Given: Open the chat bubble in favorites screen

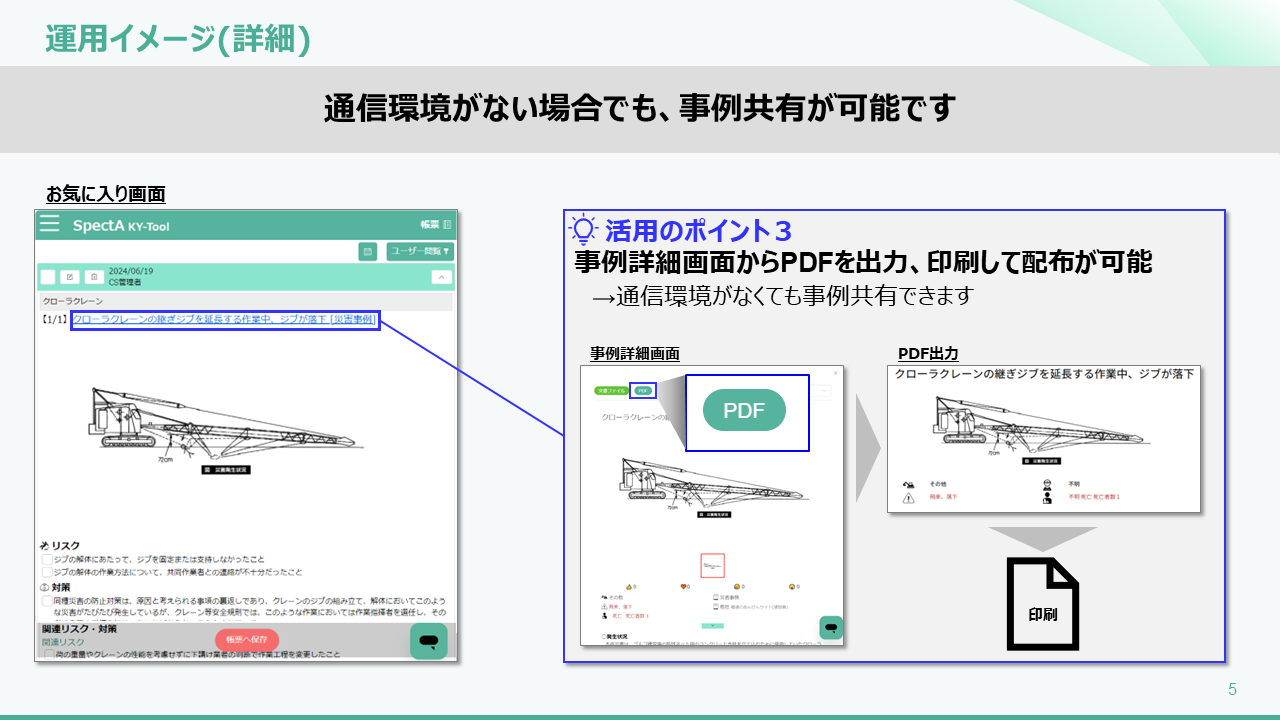Looking at the screenshot, I should pos(428,641).
